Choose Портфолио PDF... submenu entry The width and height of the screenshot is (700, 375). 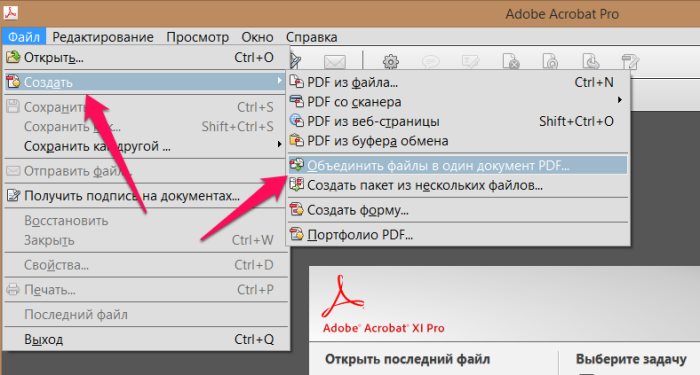[458, 234]
